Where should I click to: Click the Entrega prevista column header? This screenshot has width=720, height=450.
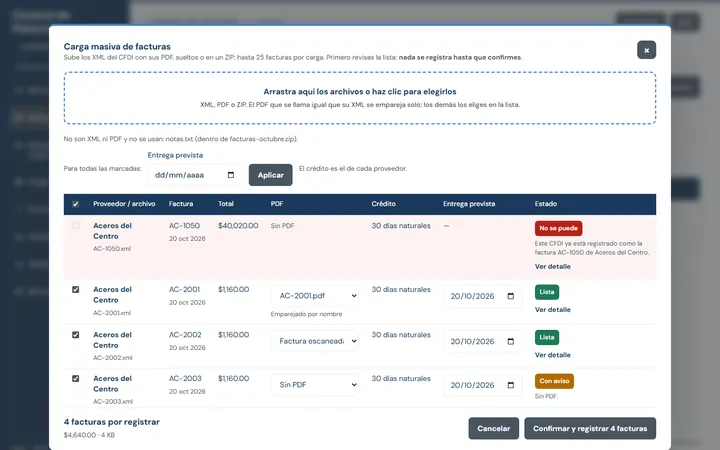(469, 204)
